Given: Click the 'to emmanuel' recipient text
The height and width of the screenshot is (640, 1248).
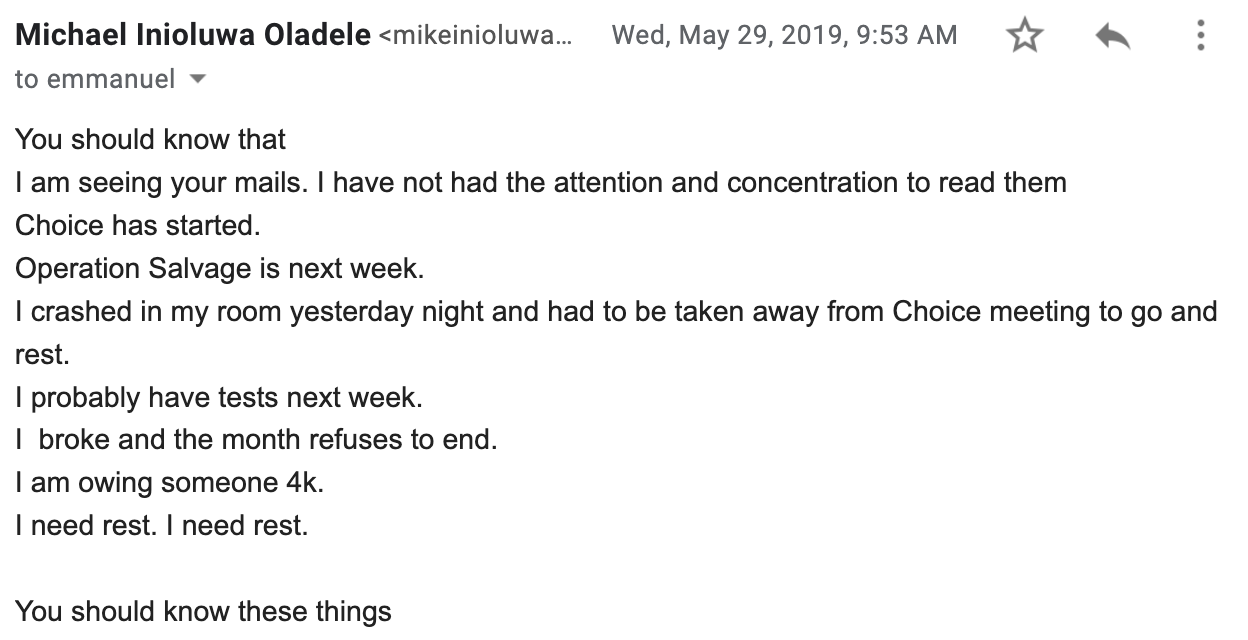Looking at the screenshot, I should click(x=95, y=79).
